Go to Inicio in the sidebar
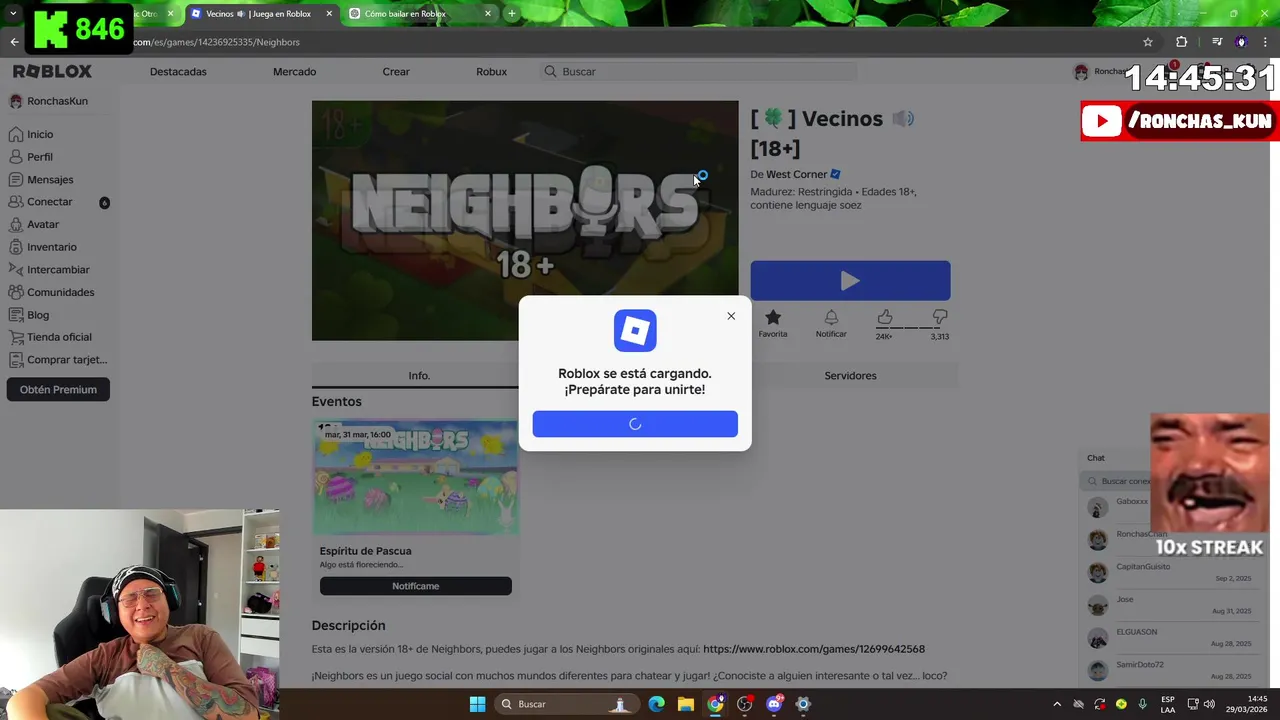Viewport: 1280px width, 720px height. (31, 134)
